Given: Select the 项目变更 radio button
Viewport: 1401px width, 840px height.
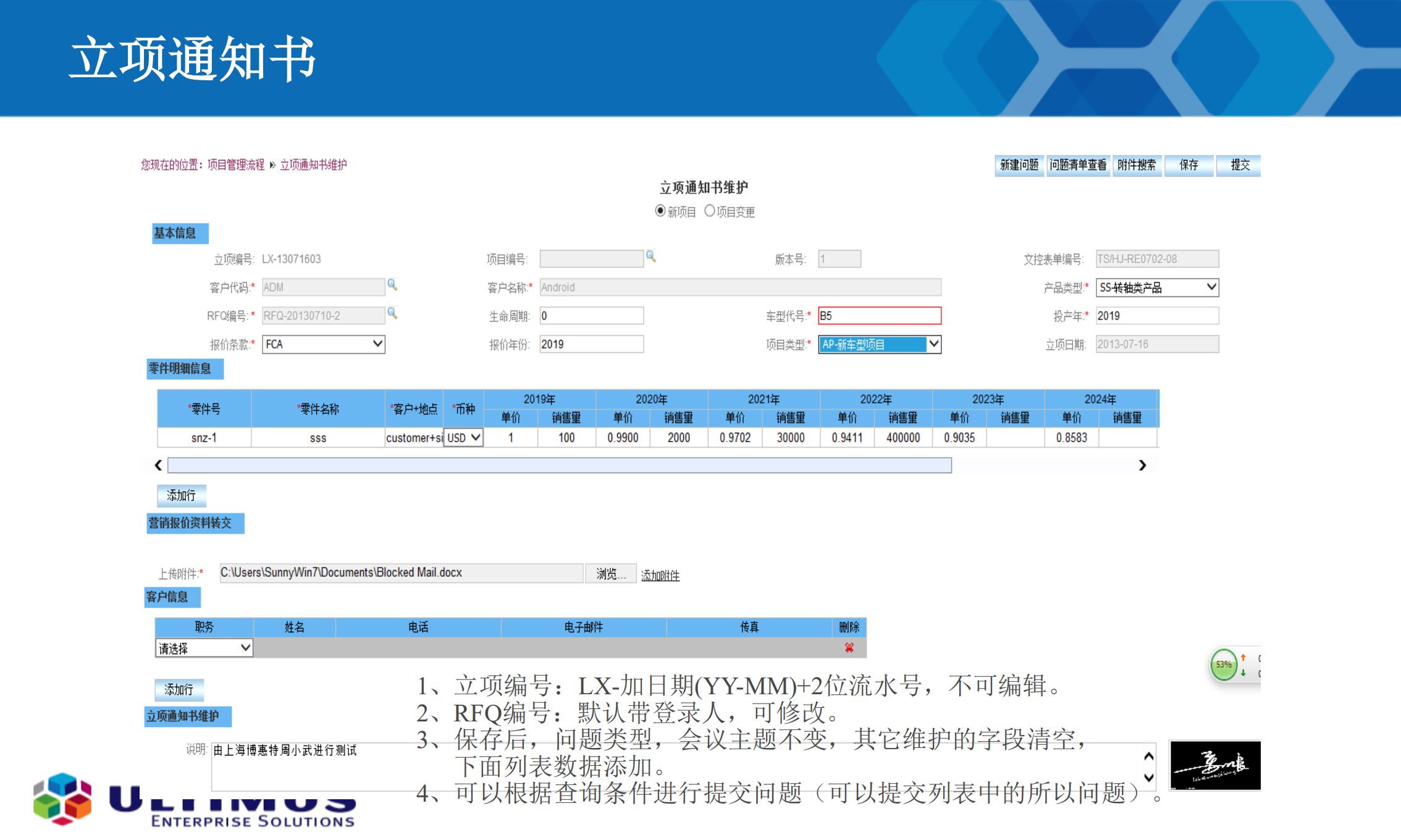Looking at the screenshot, I should point(710,211).
